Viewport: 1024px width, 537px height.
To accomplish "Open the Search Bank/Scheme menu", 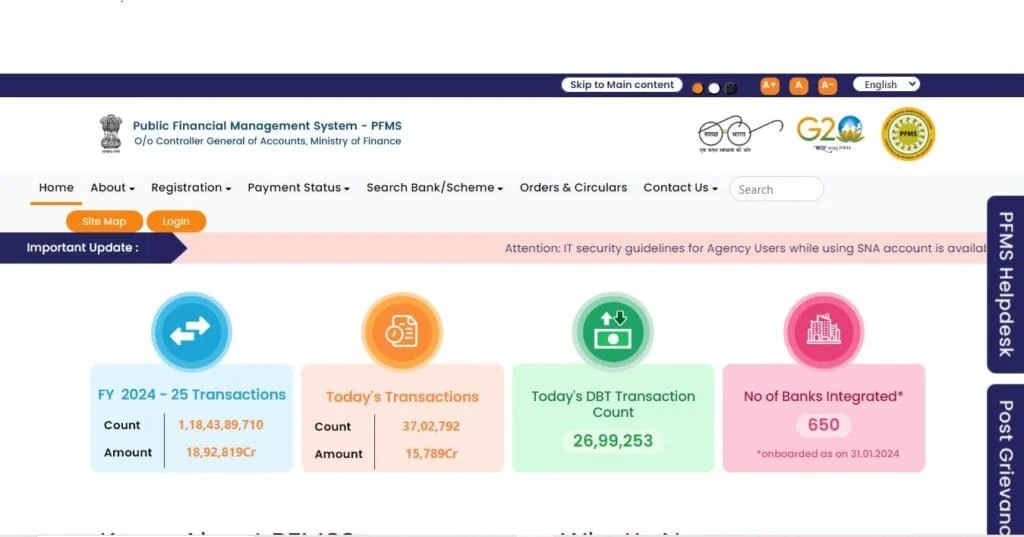I will [x=434, y=188].
